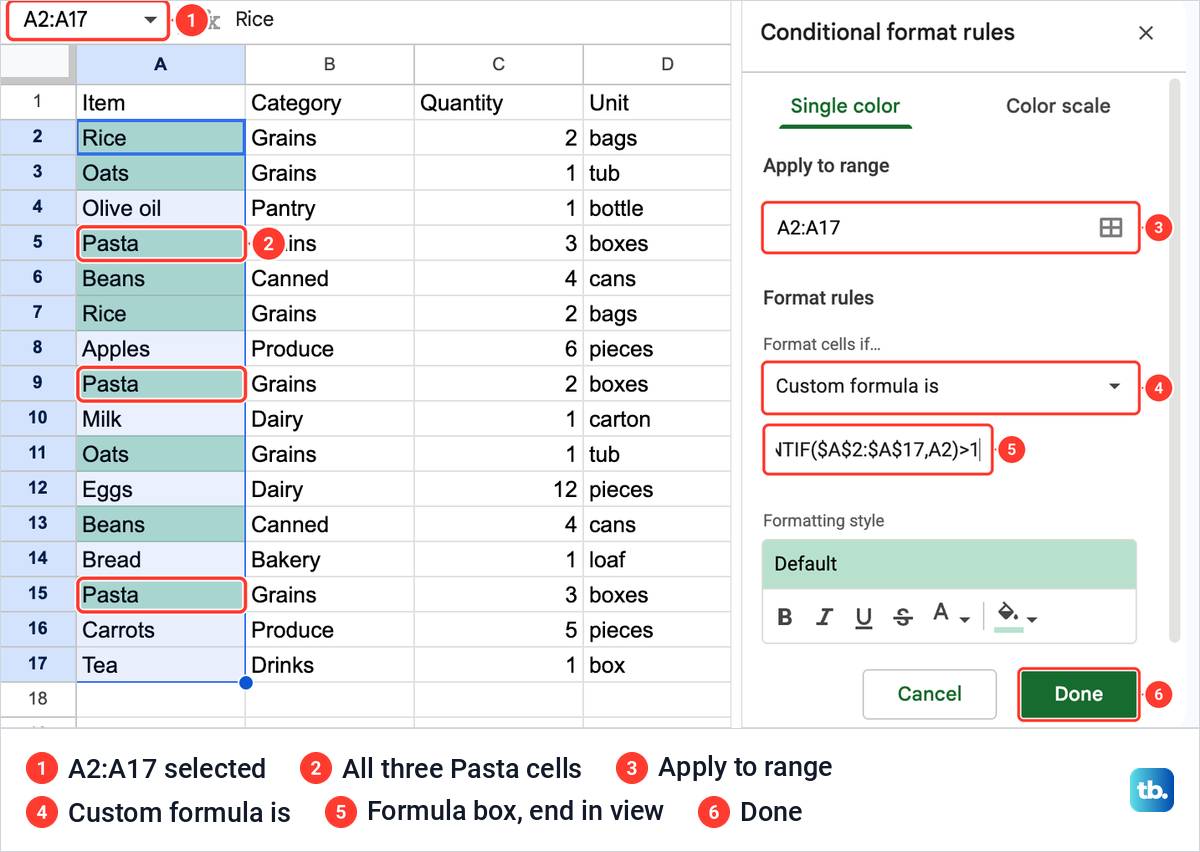Select row 8 header
This screenshot has height=852, width=1200.
click(38, 348)
